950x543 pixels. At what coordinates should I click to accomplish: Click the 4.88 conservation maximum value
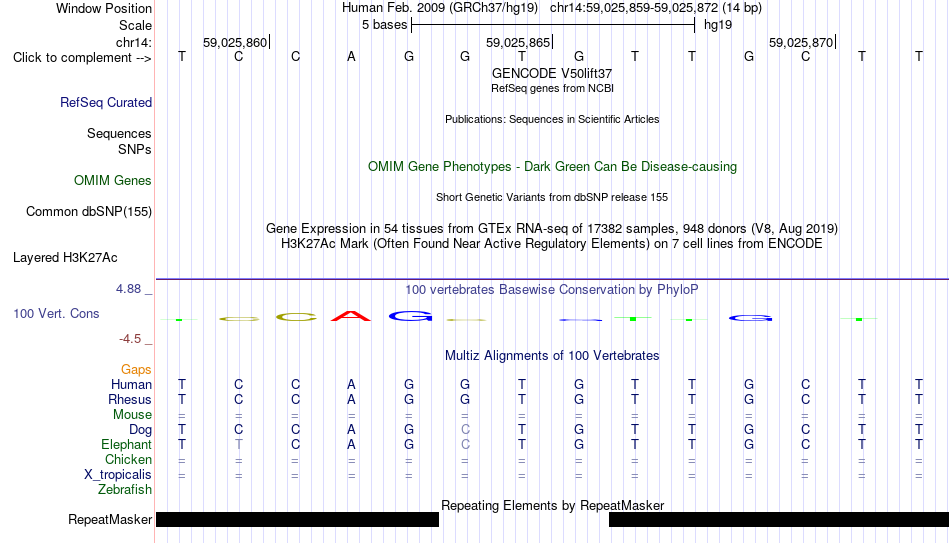coord(128,289)
